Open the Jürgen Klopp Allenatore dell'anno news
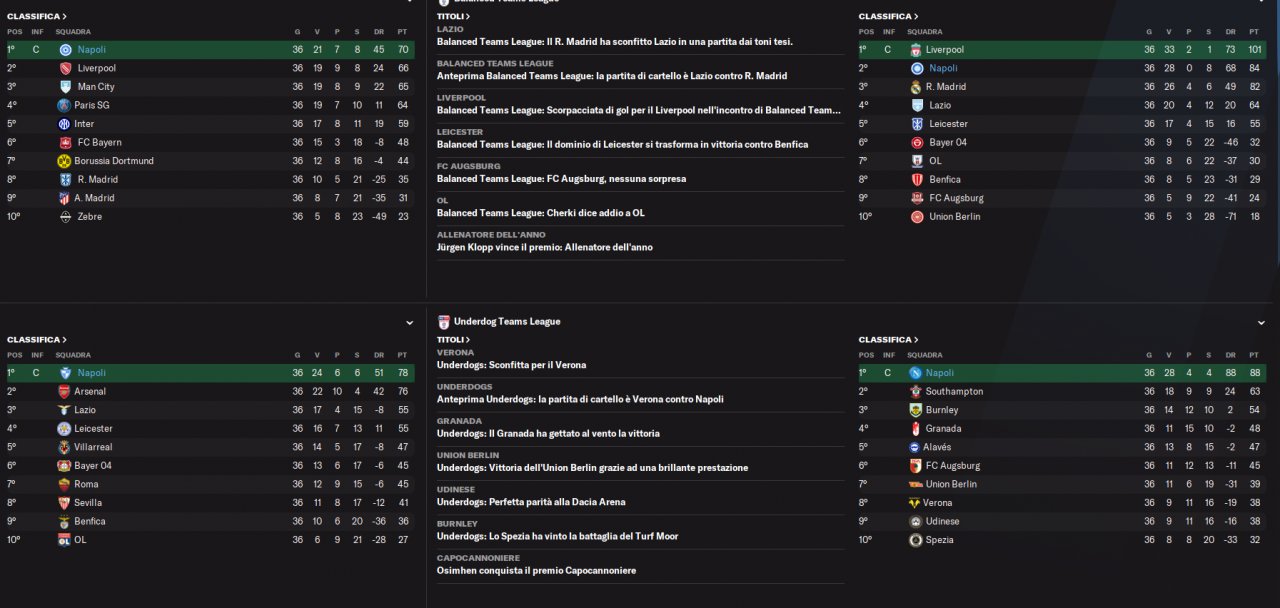The image size is (1280, 608). coord(544,247)
